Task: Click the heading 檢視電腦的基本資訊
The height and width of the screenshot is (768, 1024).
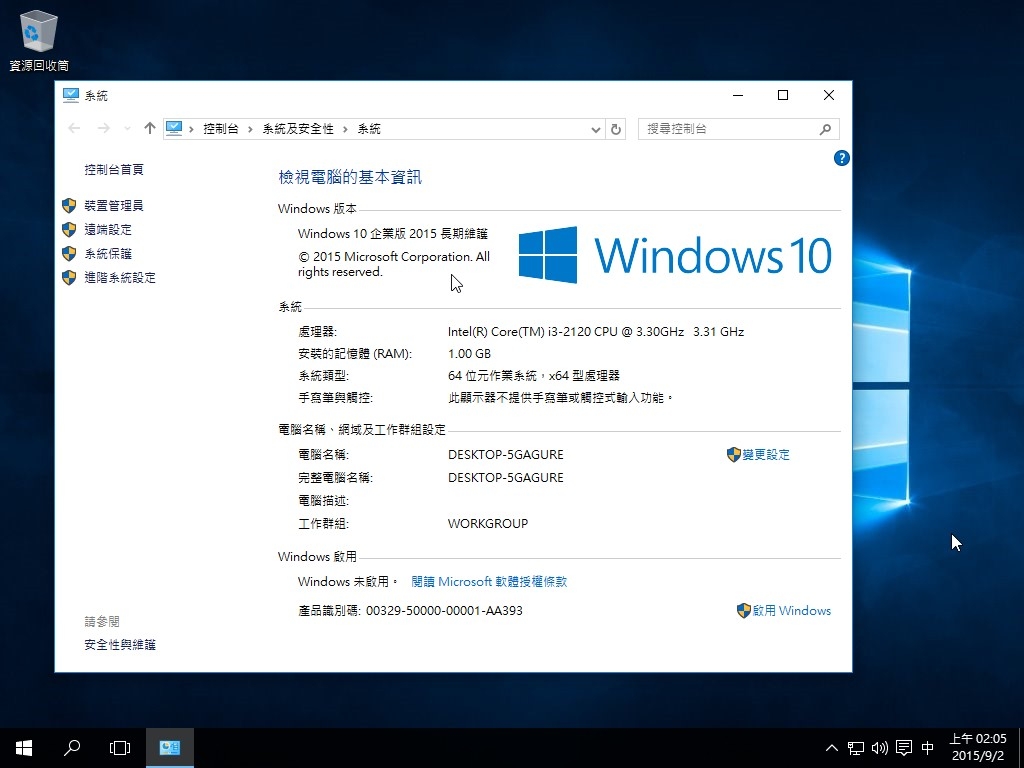Action: pyautogui.click(x=350, y=177)
